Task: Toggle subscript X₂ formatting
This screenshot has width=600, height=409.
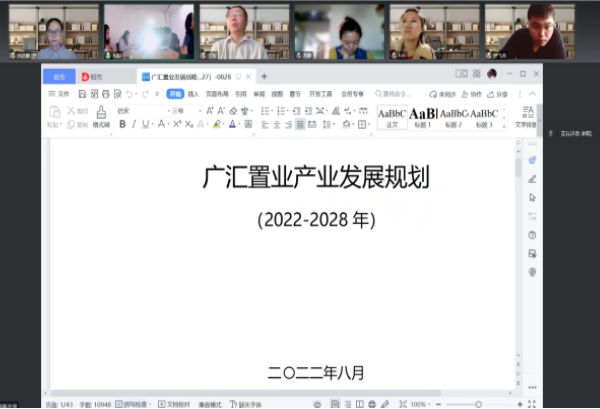Action: [189, 124]
